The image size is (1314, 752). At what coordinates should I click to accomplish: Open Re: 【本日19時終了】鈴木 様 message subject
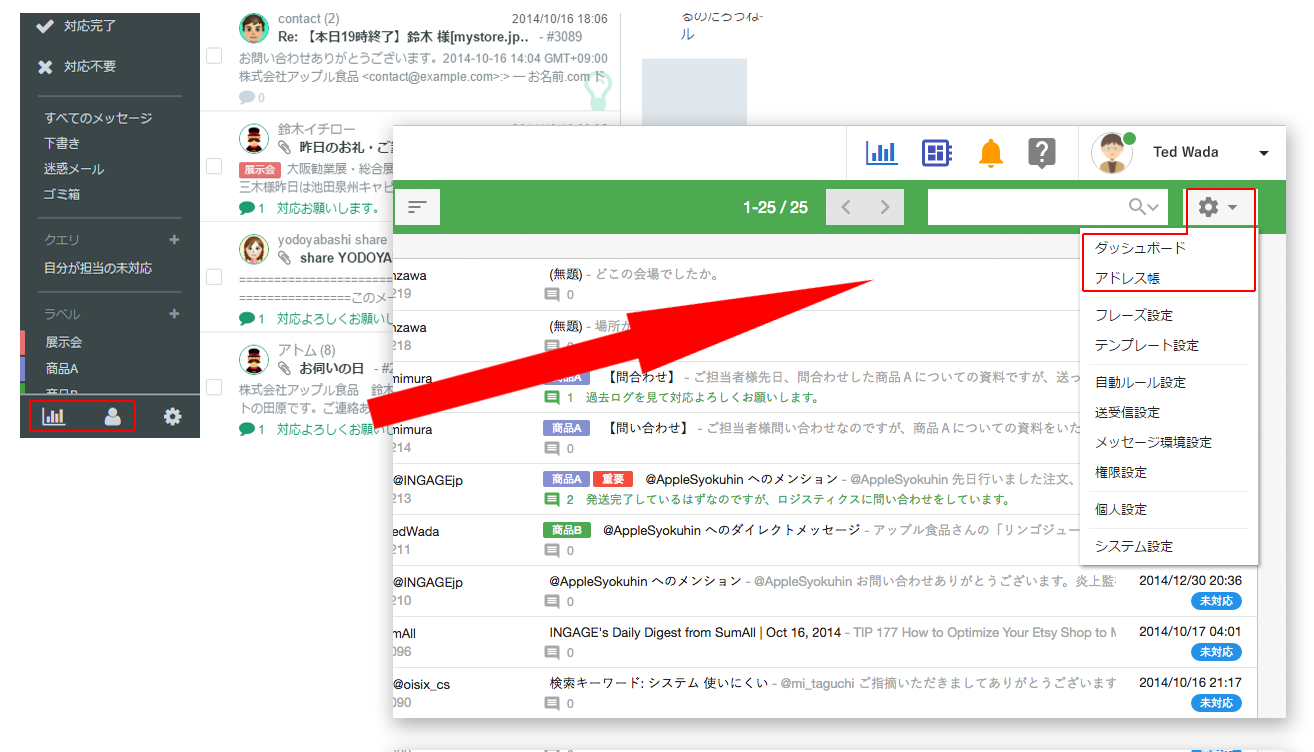(x=404, y=37)
